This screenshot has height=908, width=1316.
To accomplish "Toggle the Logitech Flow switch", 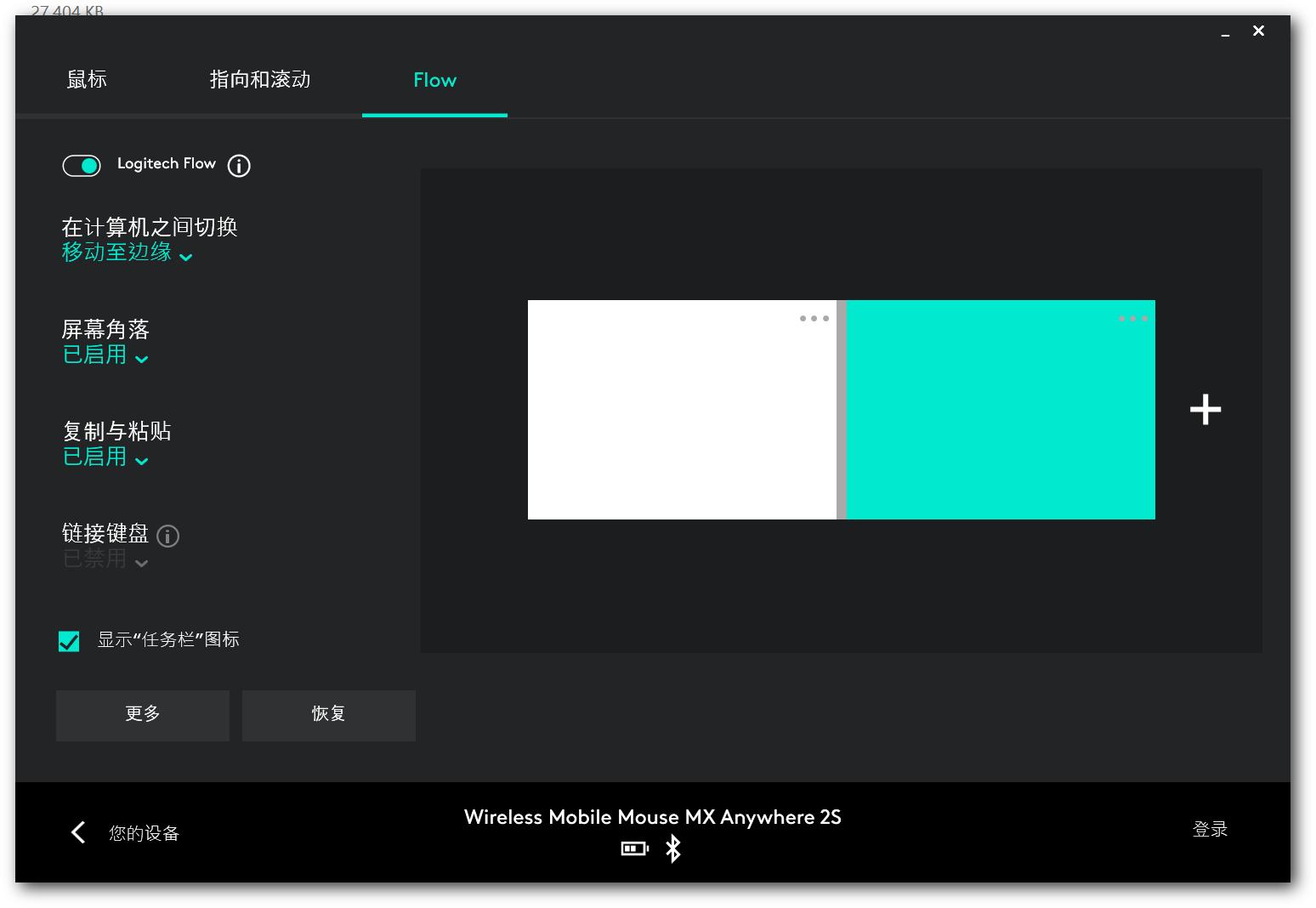I will [82, 165].
